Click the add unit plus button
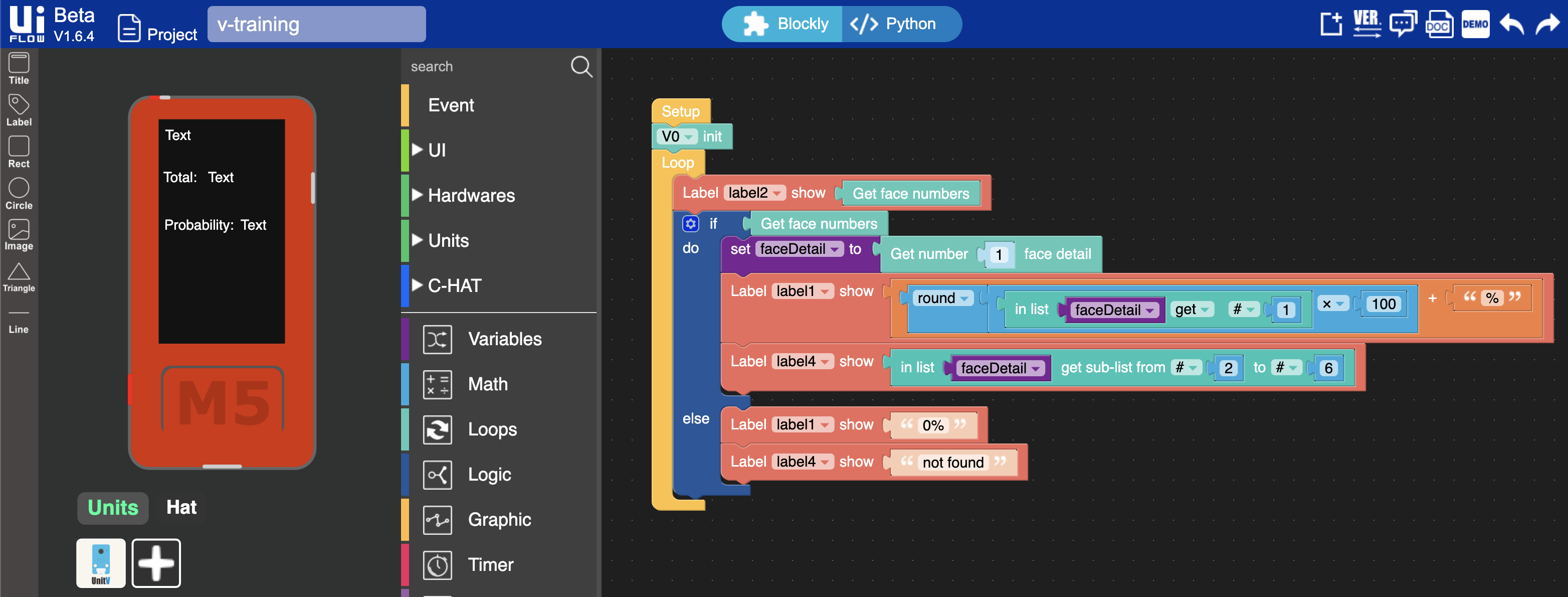The width and height of the screenshot is (1568, 597). click(x=156, y=562)
